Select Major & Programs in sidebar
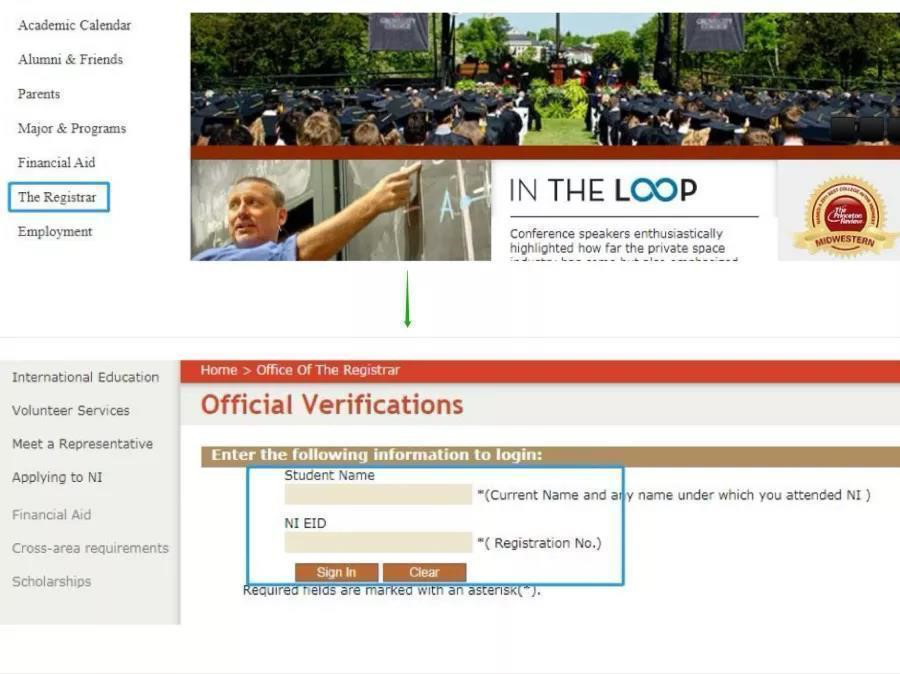This screenshot has height=674, width=900. coord(72,129)
